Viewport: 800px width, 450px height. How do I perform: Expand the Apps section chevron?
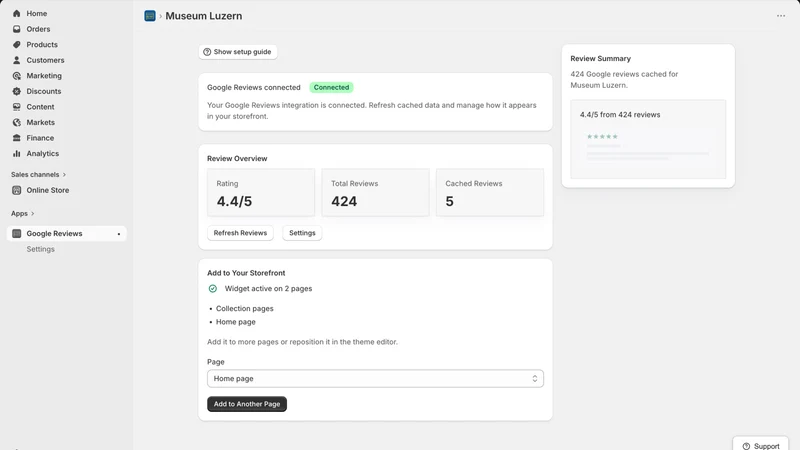pyautogui.click(x=33, y=214)
